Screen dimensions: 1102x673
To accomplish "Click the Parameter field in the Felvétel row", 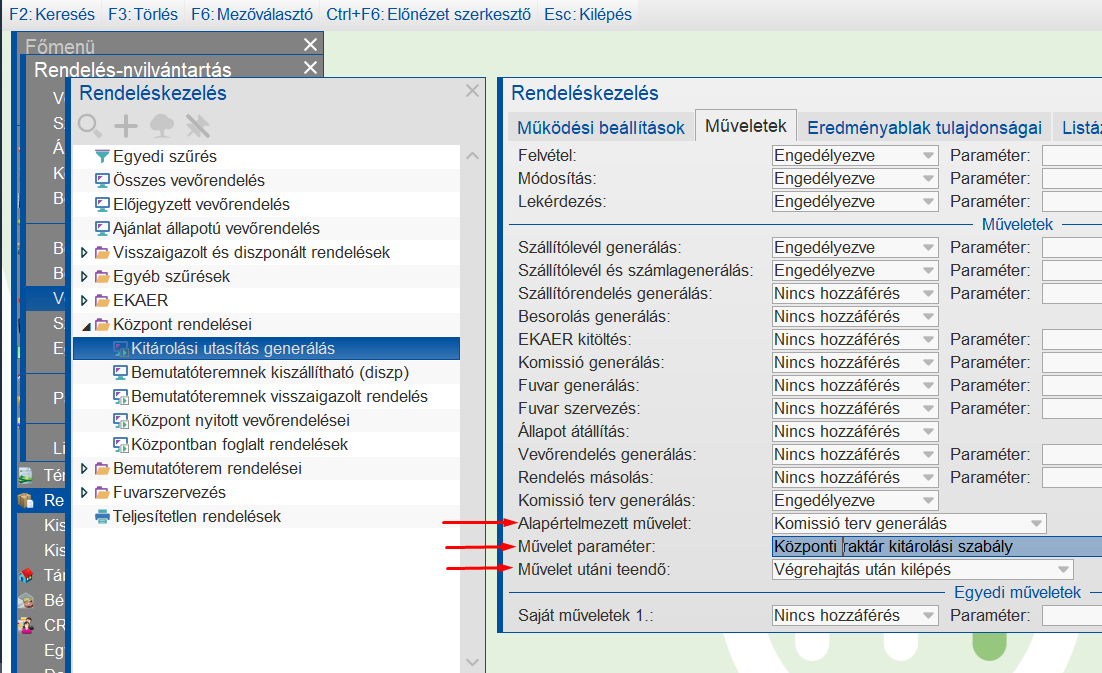I will pos(1072,155).
